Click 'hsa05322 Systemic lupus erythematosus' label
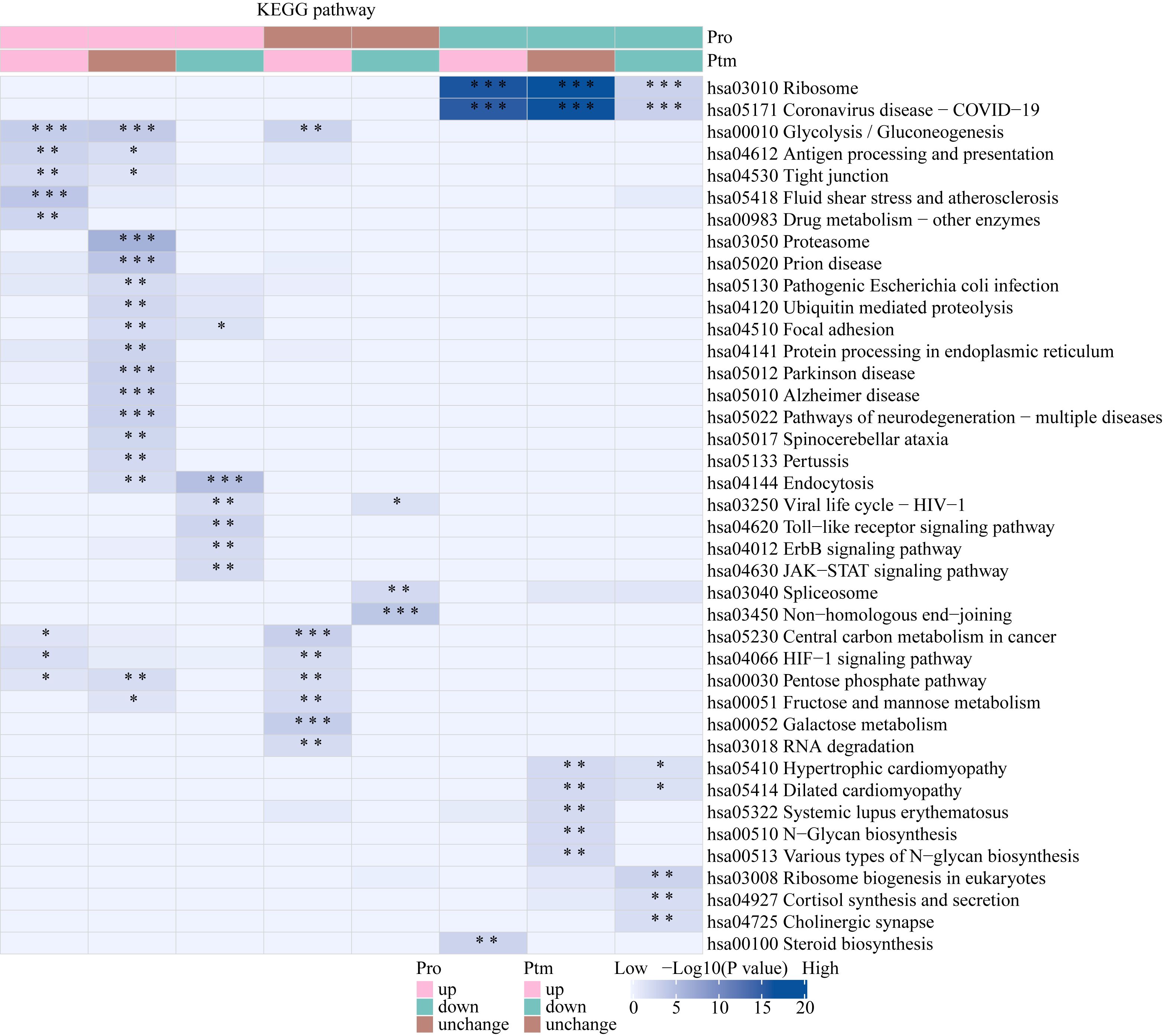1163x1036 pixels. point(857,812)
